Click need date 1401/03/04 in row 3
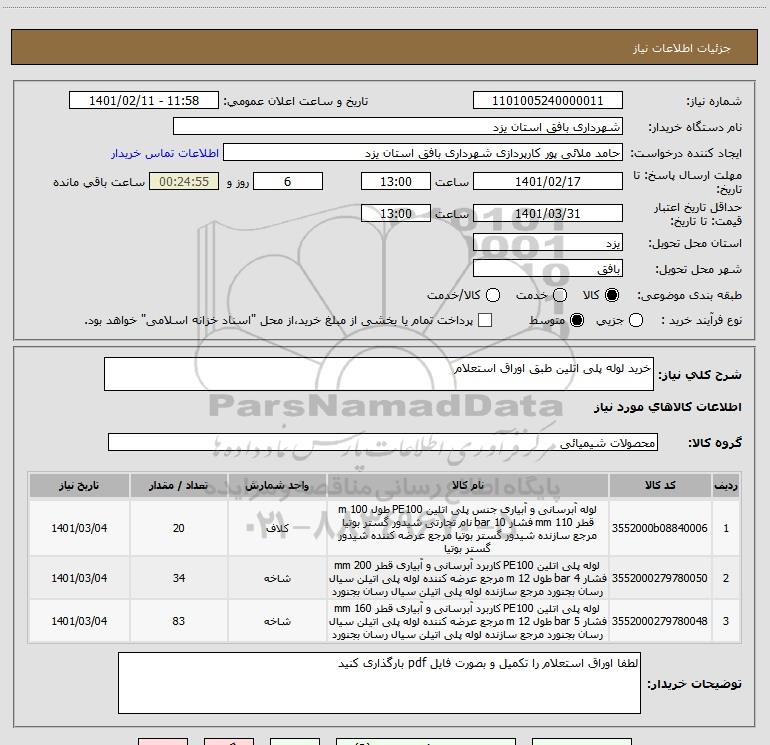The width and height of the screenshot is (770, 745). tap(79, 621)
